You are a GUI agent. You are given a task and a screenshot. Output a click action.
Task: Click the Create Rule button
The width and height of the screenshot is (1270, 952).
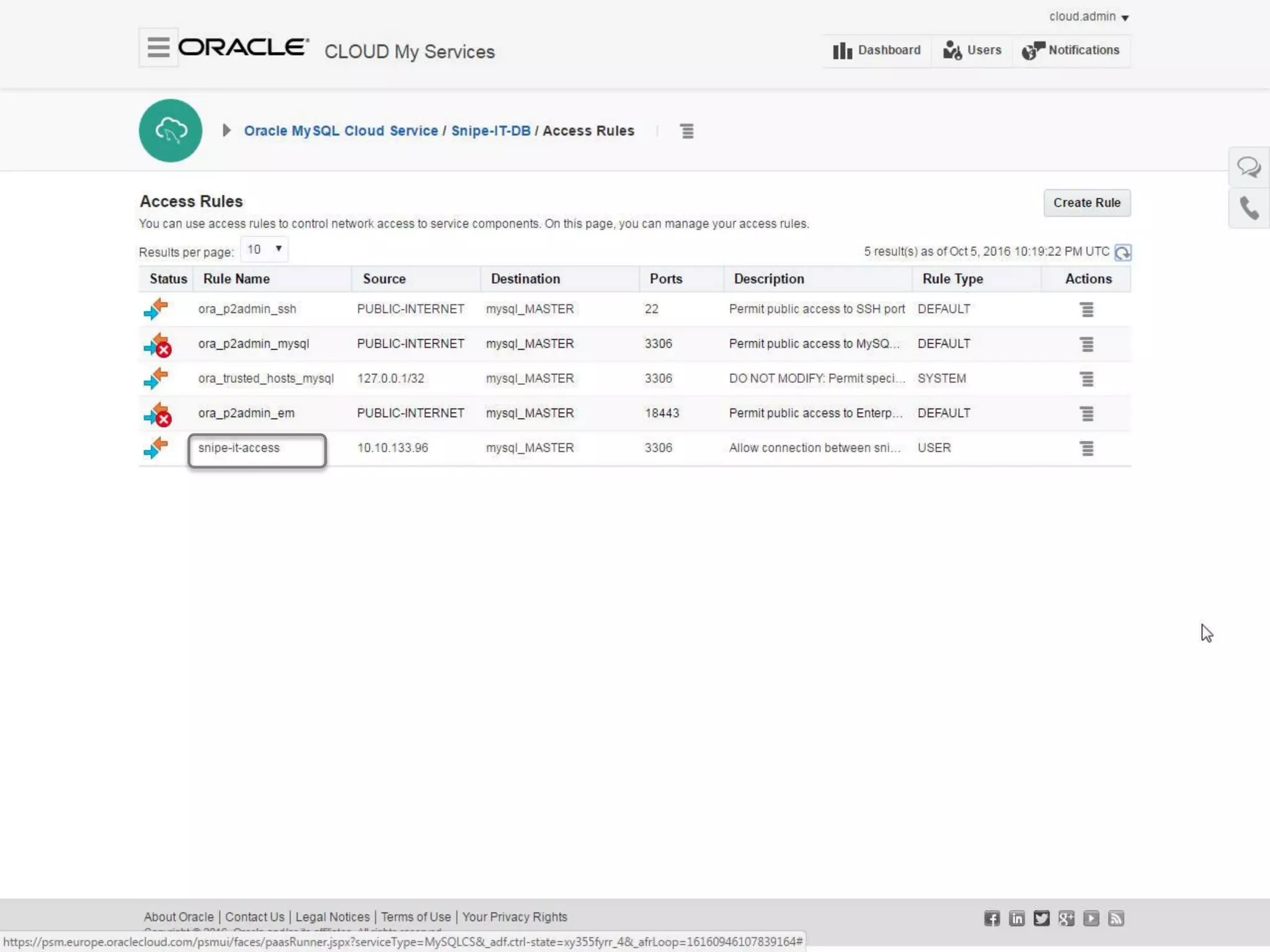click(1086, 203)
